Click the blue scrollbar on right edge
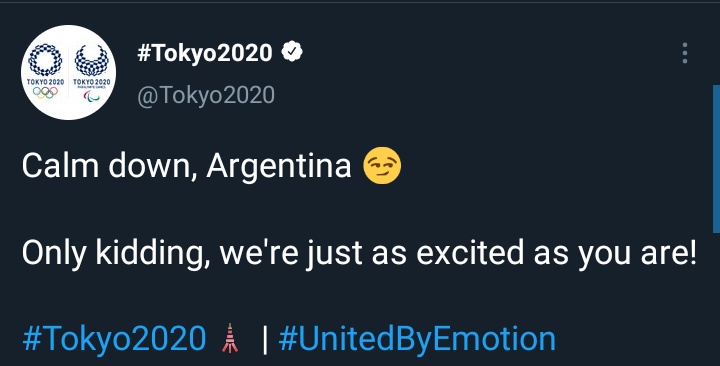This screenshot has height=366, width=720. [x=716, y=158]
